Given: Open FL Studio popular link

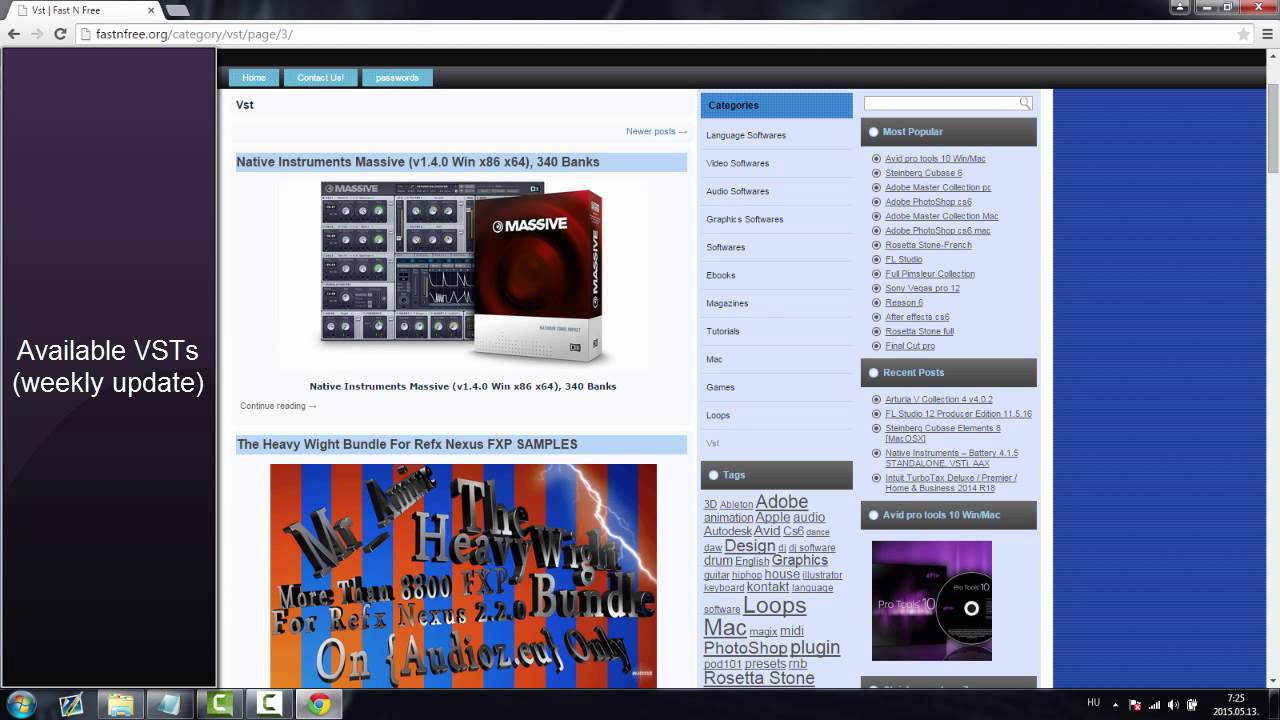Looking at the screenshot, I should pos(904,259).
